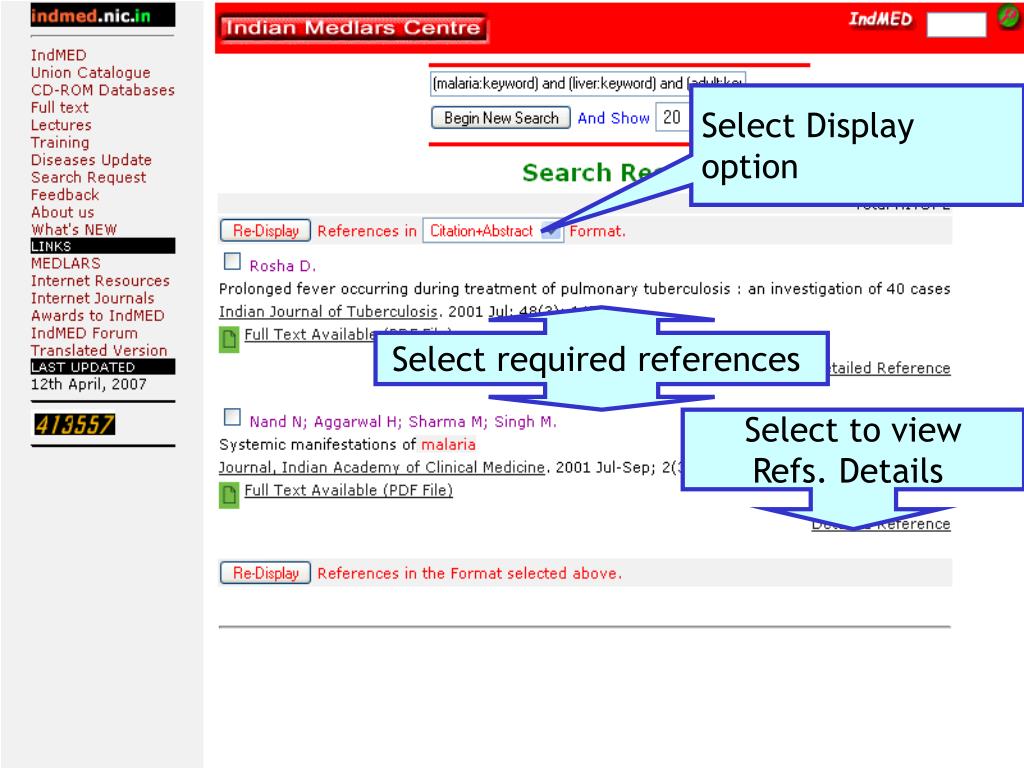The image size is (1024, 768).
Task: Click the highlighted word malaria in the title
Action: tap(448, 445)
